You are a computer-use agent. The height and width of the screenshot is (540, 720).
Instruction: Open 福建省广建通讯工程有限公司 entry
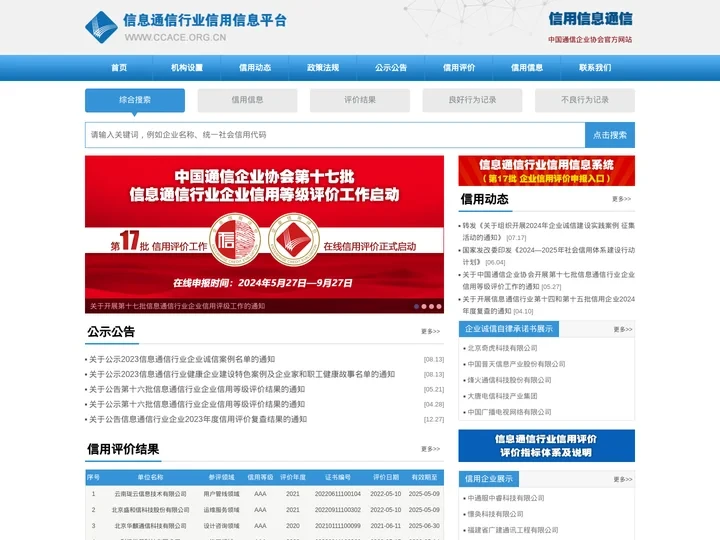coord(513,530)
